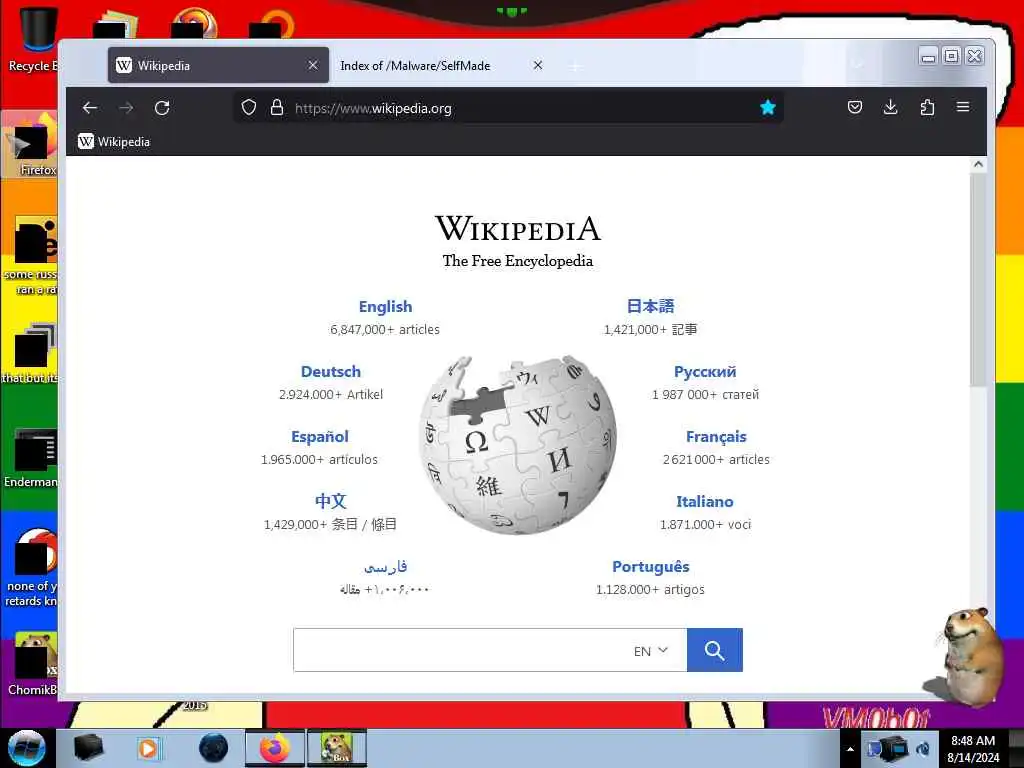1024x768 pixels.
Task: Go back to the previous page
Action: click(90, 108)
